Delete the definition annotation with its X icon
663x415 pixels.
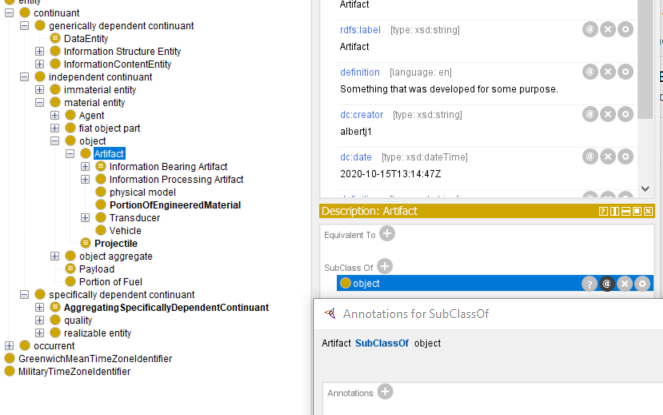[607, 72]
